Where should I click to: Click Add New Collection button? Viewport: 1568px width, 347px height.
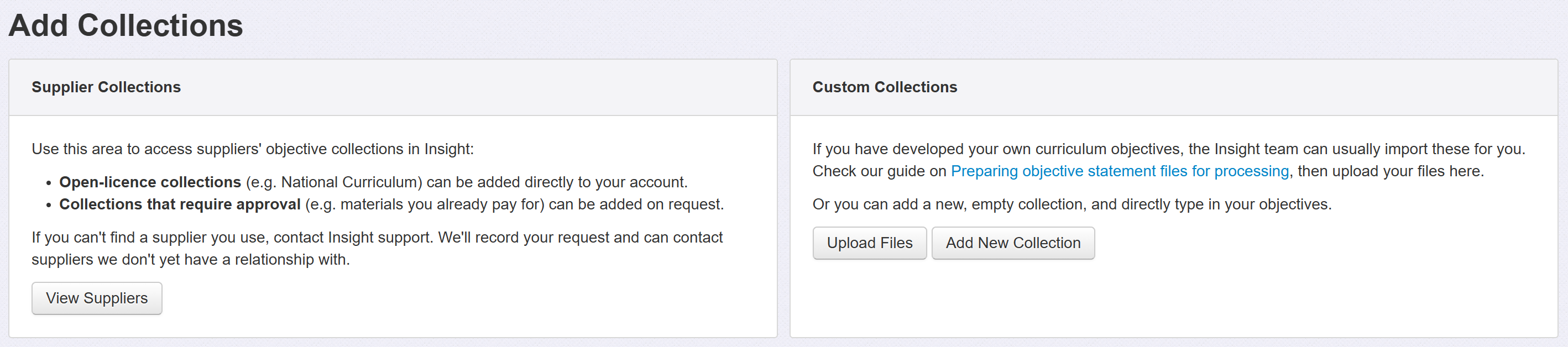click(x=1013, y=243)
